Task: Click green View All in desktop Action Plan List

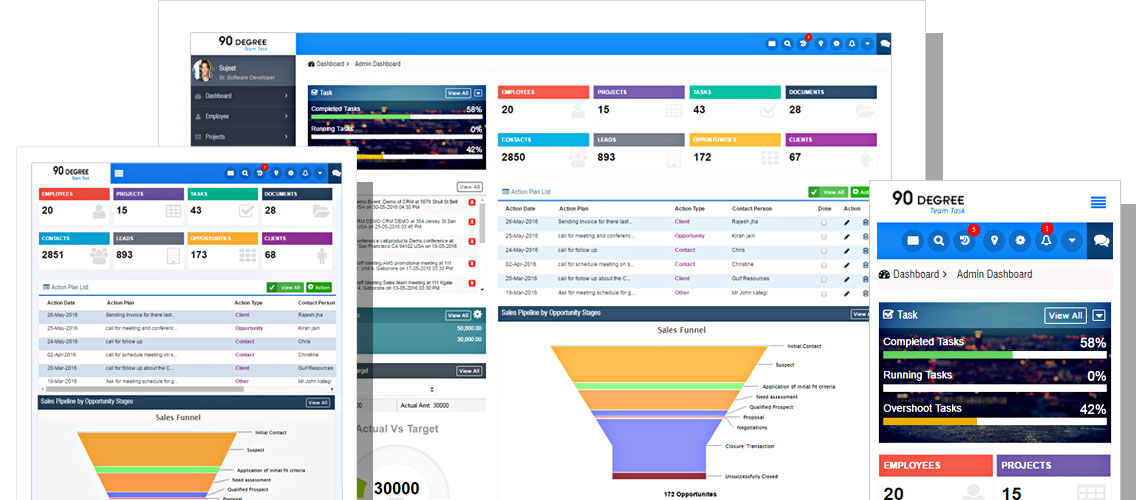Action: pos(827,192)
